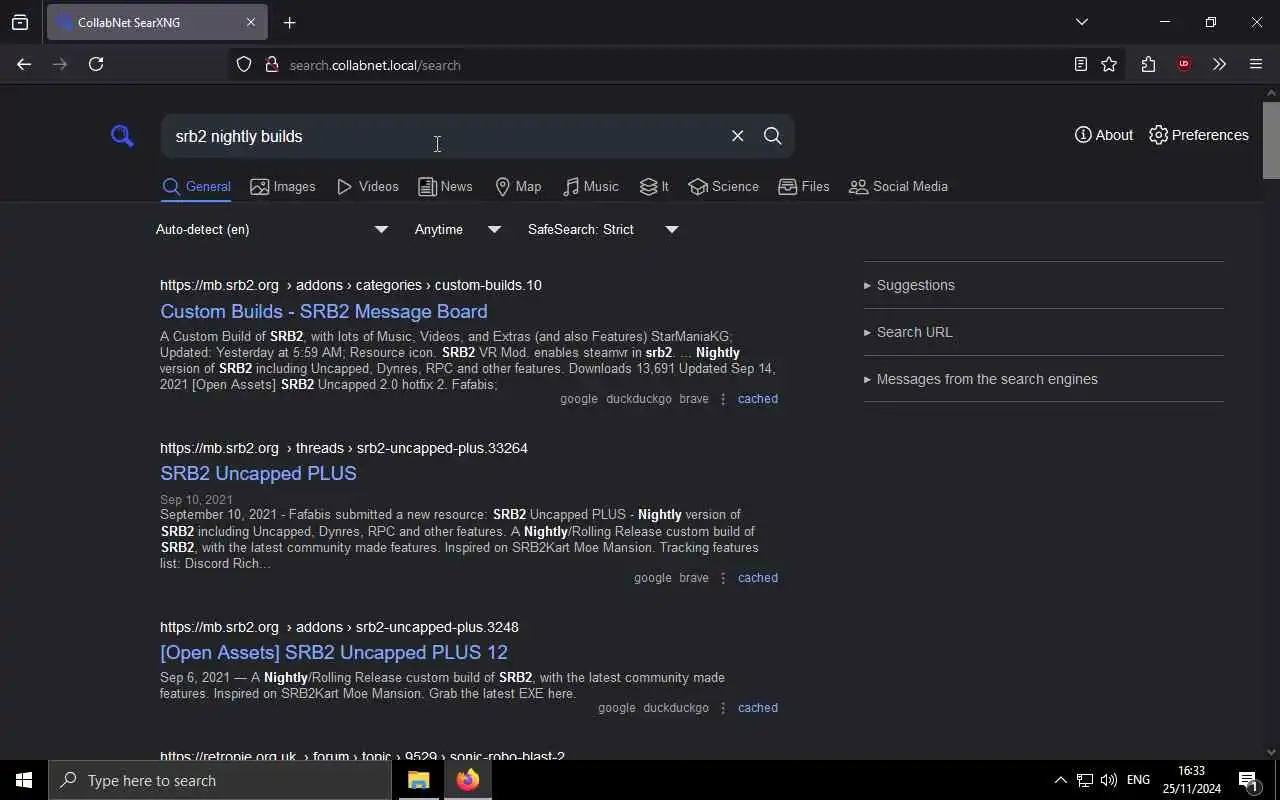Image resolution: width=1280 pixels, height=800 pixels.
Task: Expand Messages from the search engines
Action: (981, 379)
